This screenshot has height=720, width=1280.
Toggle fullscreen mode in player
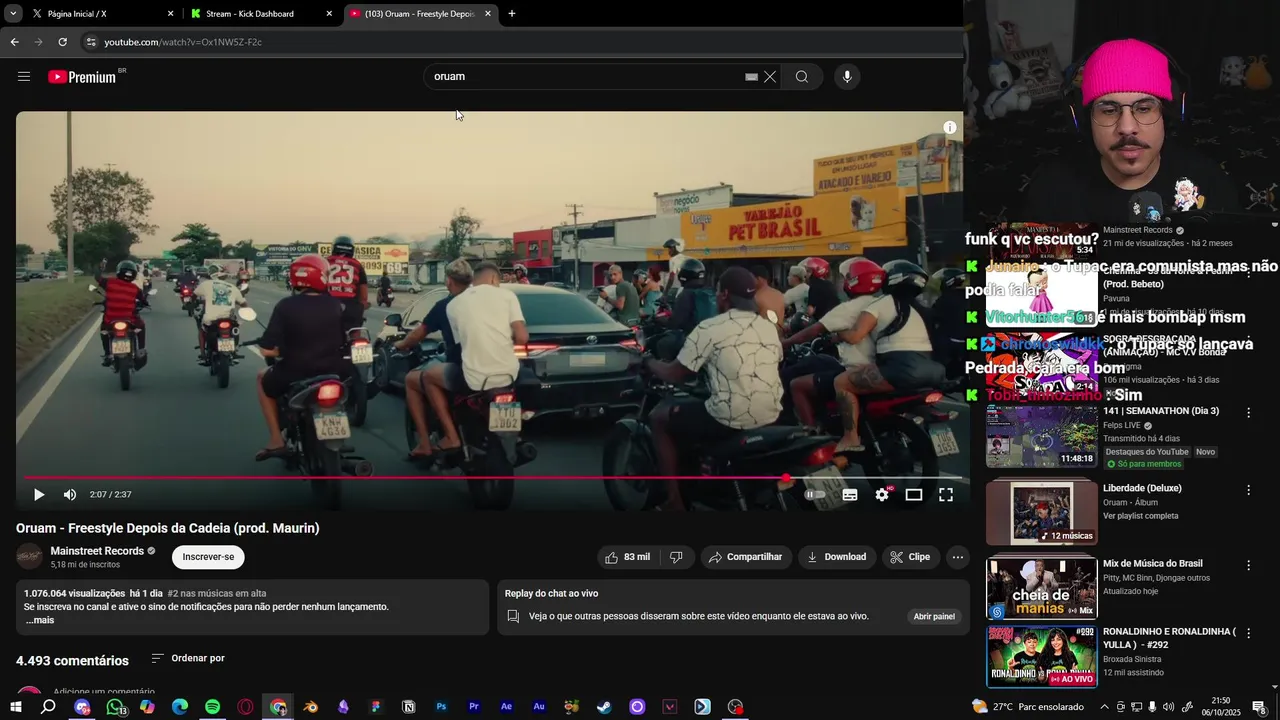coord(946,495)
